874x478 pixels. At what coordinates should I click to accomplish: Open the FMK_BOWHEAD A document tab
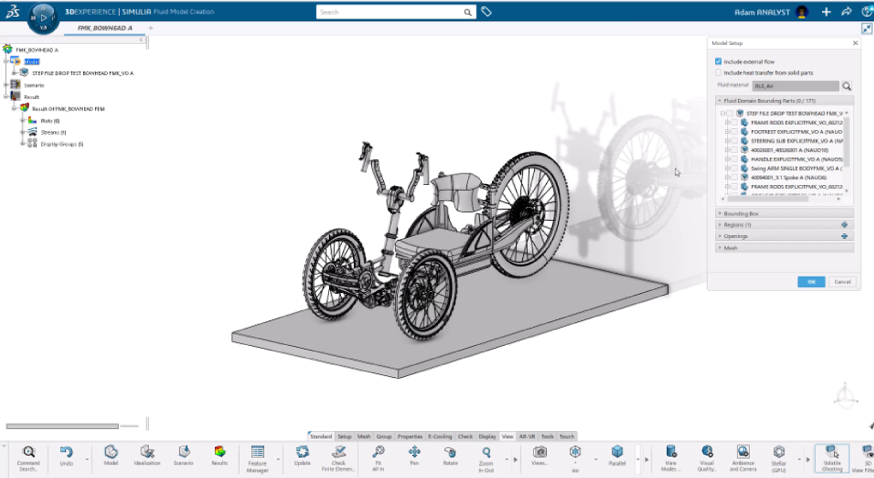click(x=105, y=28)
